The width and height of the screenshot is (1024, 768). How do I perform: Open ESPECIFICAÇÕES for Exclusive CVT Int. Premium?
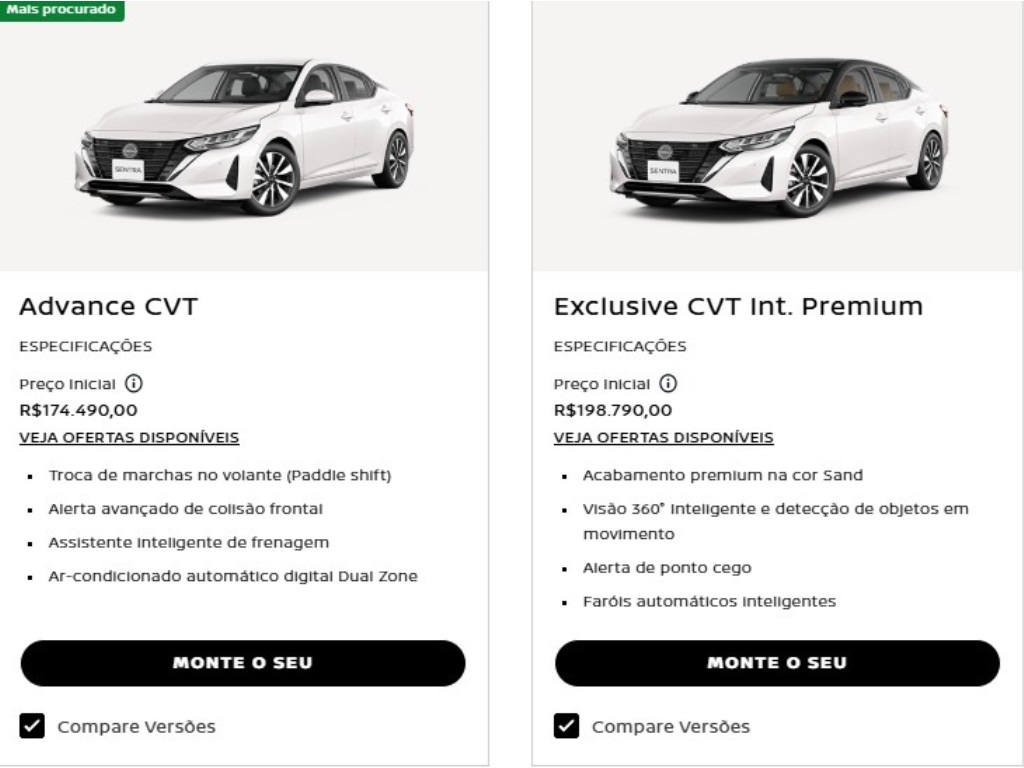pyautogui.click(x=620, y=346)
